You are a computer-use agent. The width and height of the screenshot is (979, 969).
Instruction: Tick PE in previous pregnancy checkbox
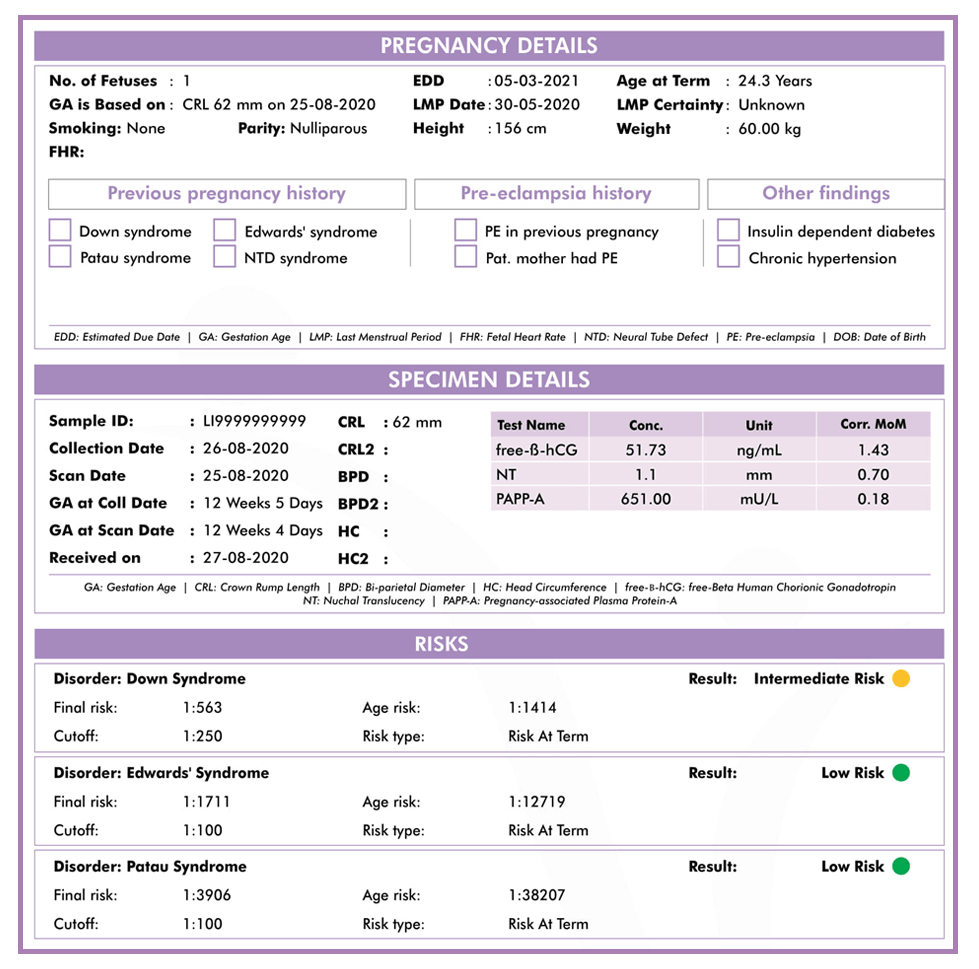pos(465,231)
